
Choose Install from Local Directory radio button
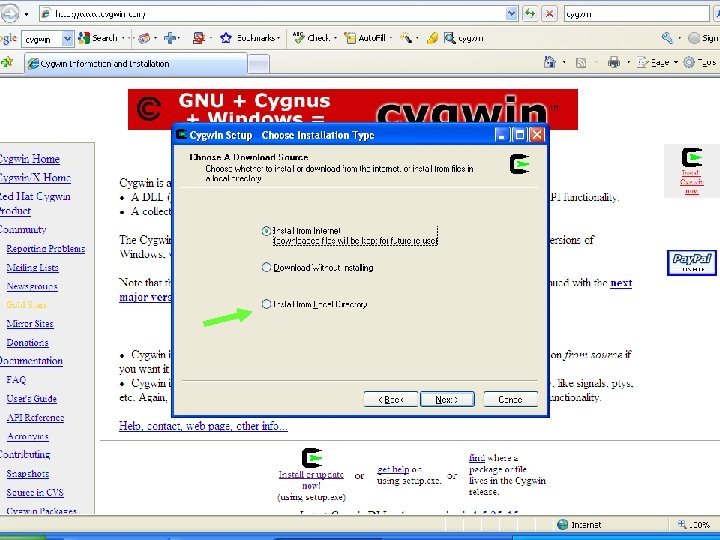tap(266, 304)
